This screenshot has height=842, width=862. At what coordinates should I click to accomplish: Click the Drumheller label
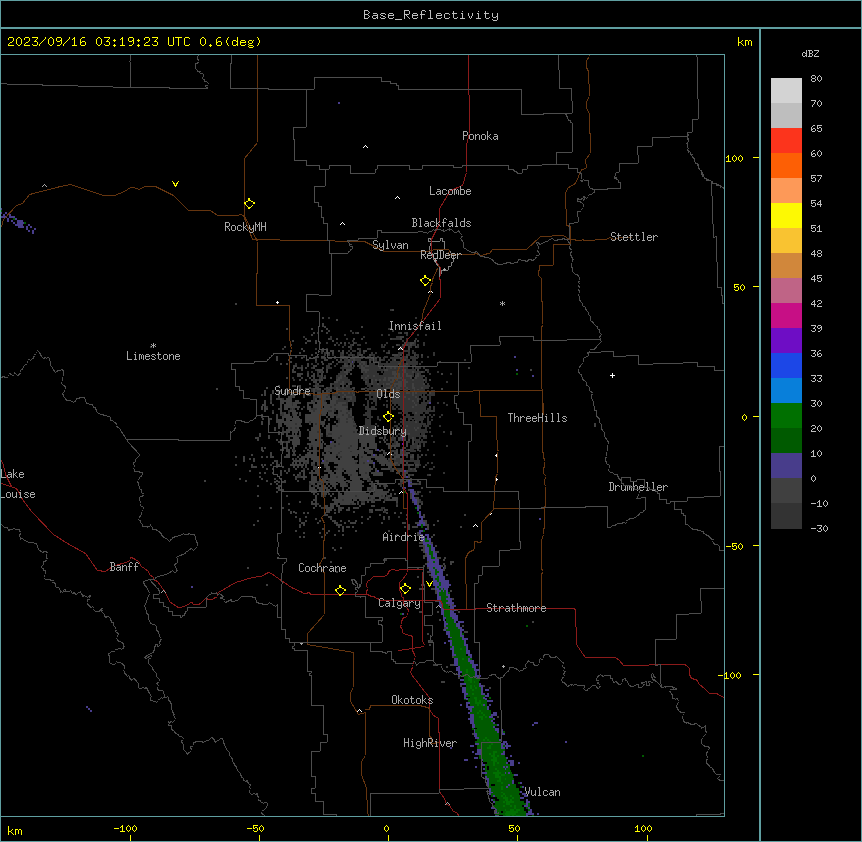[638, 487]
